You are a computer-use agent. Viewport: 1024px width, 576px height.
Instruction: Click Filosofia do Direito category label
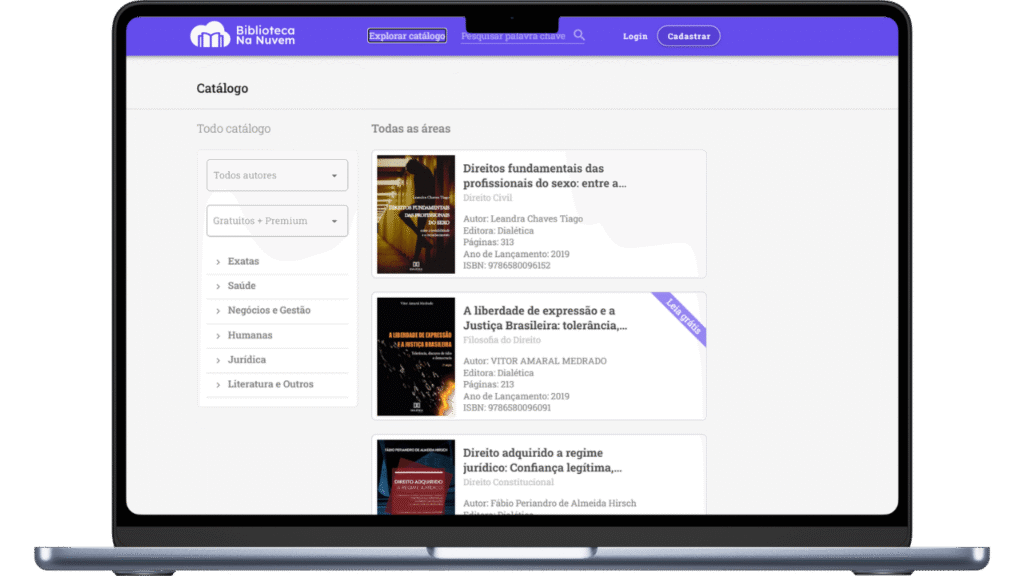tap(502, 340)
